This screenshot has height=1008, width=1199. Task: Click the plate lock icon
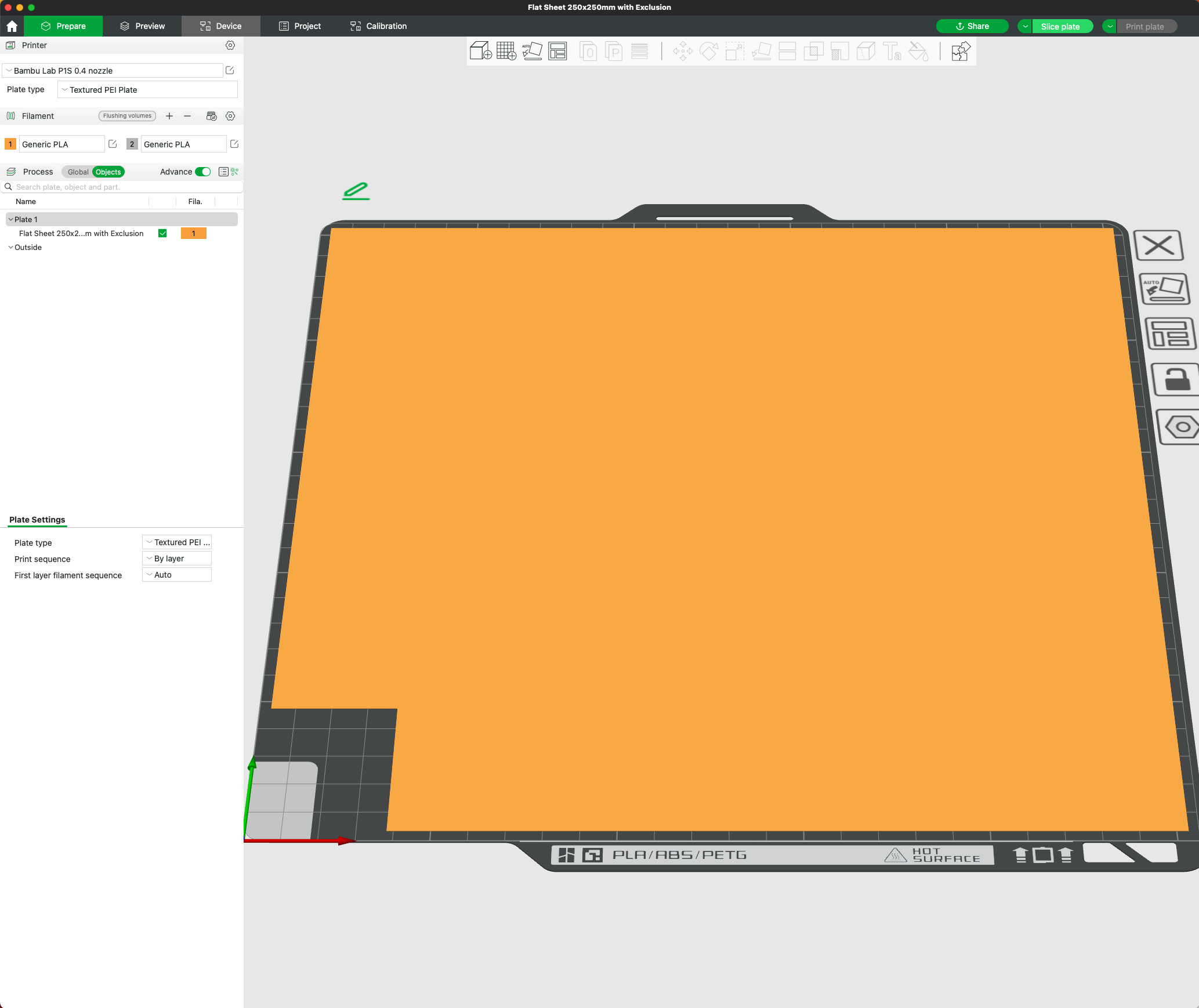click(1176, 380)
